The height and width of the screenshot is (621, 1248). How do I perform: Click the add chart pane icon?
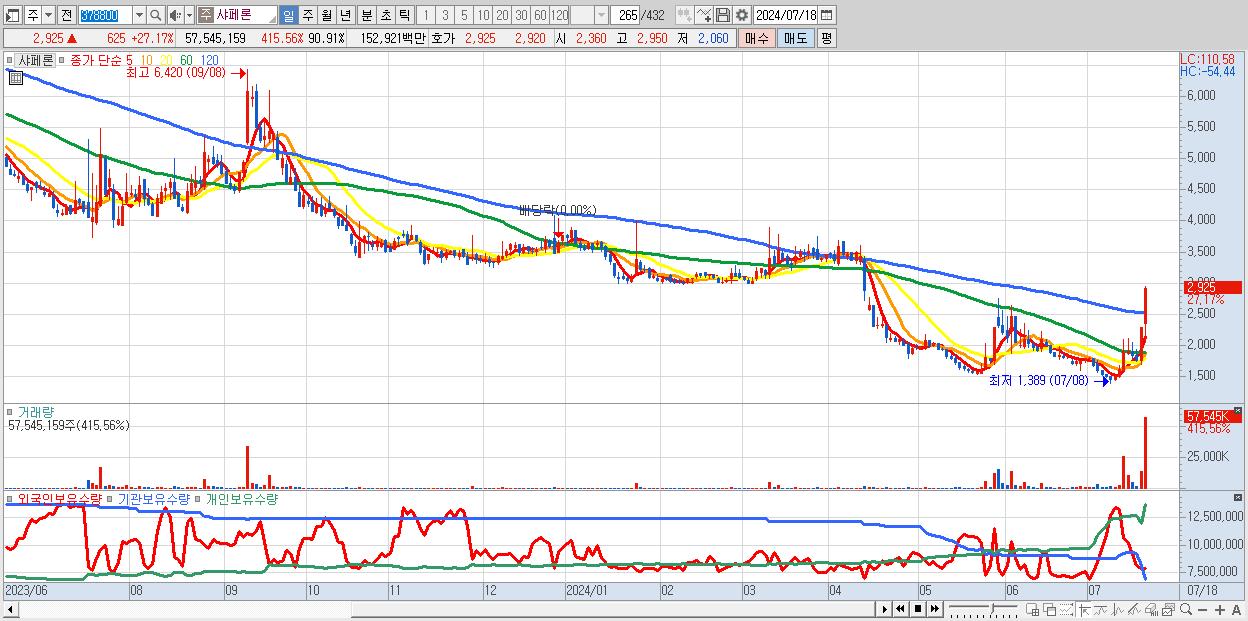[1033, 609]
